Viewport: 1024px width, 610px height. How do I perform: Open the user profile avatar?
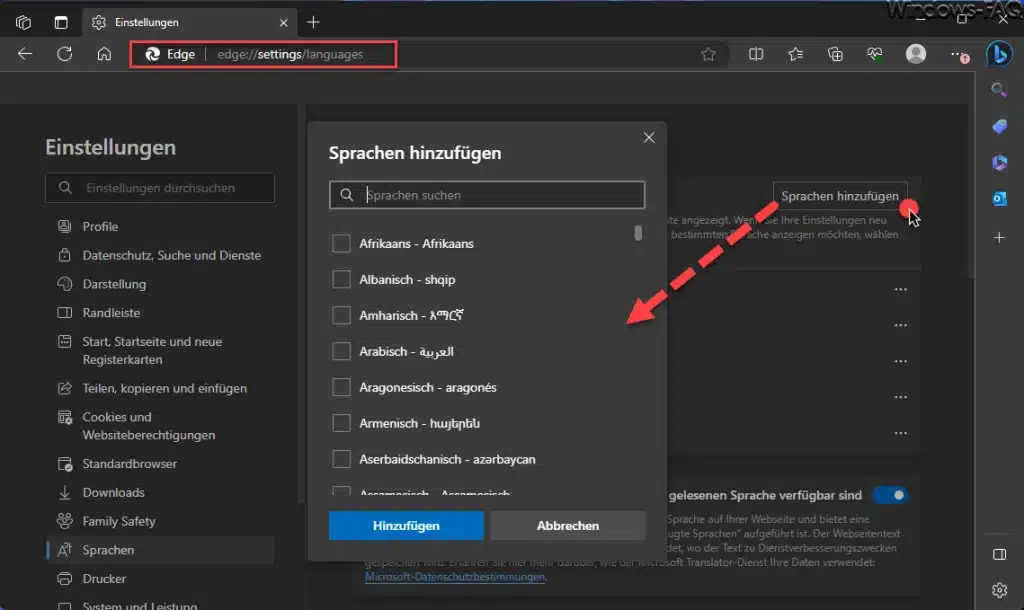click(916, 54)
